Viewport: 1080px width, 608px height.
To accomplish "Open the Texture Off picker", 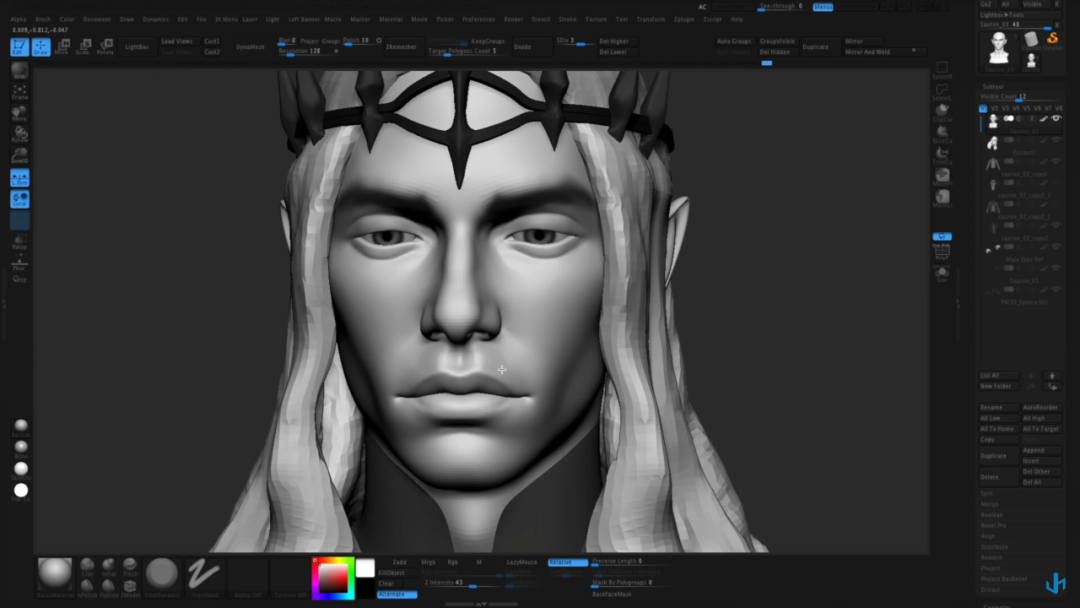I will point(290,577).
